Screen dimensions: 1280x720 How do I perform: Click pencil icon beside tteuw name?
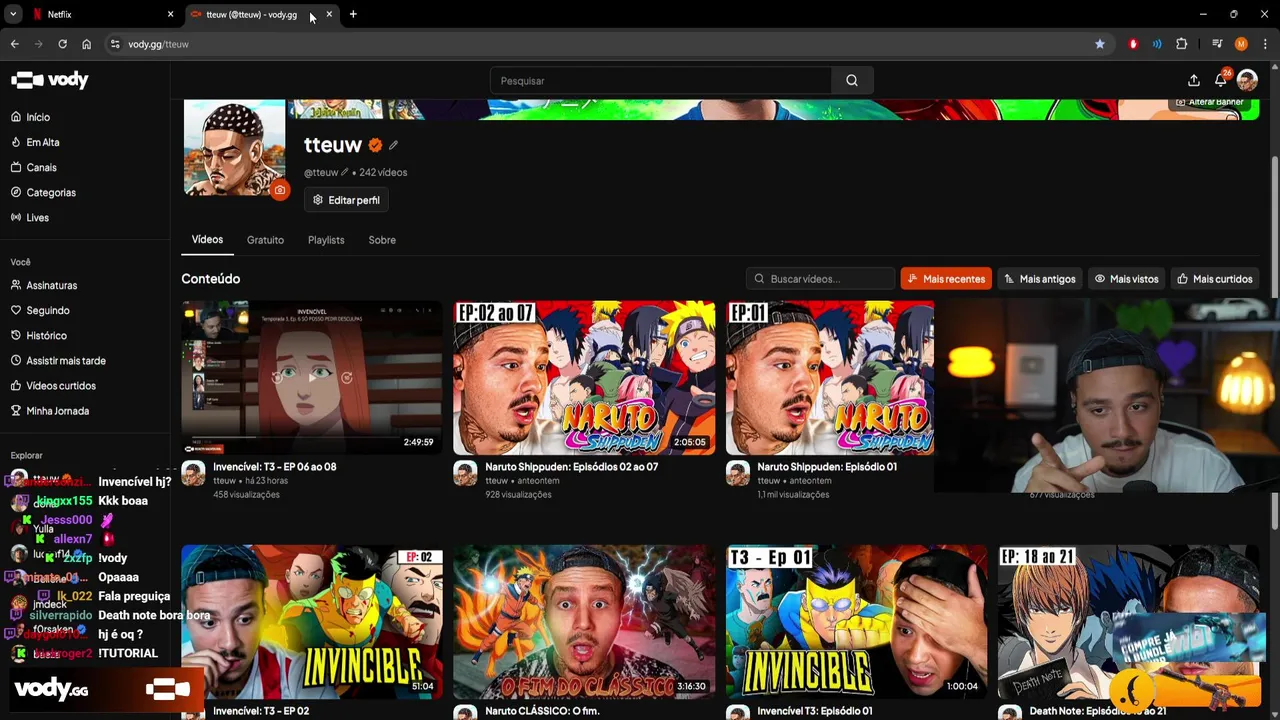[x=393, y=145]
